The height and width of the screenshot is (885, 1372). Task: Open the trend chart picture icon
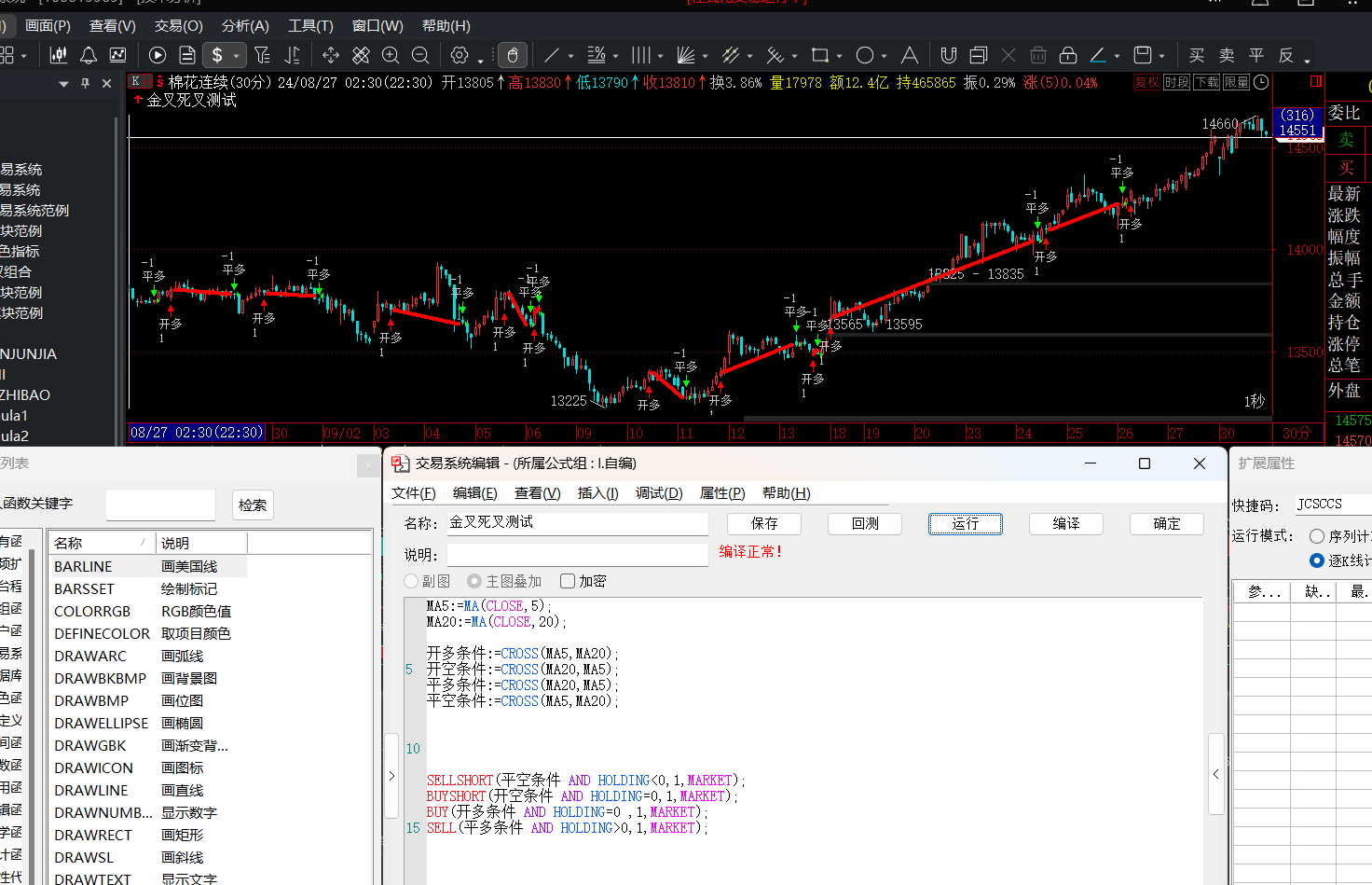pos(118,55)
